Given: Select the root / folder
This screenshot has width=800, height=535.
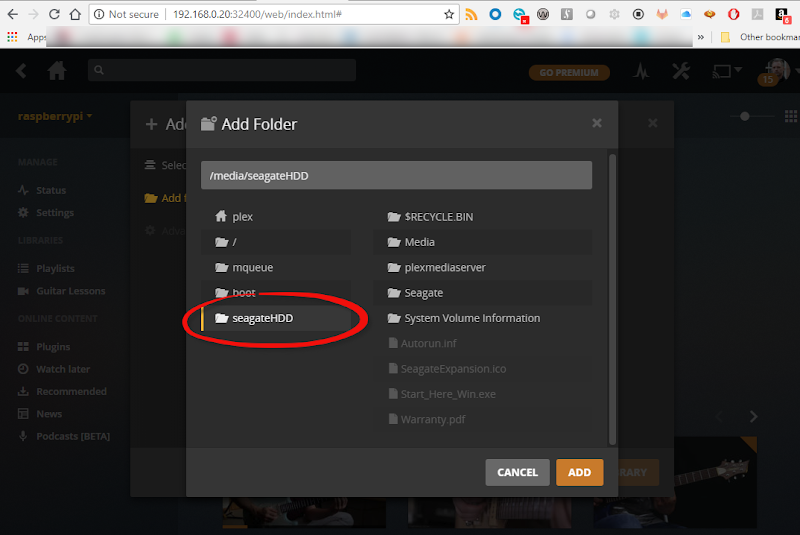Looking at the screenshot, I should tap(276, 242).
